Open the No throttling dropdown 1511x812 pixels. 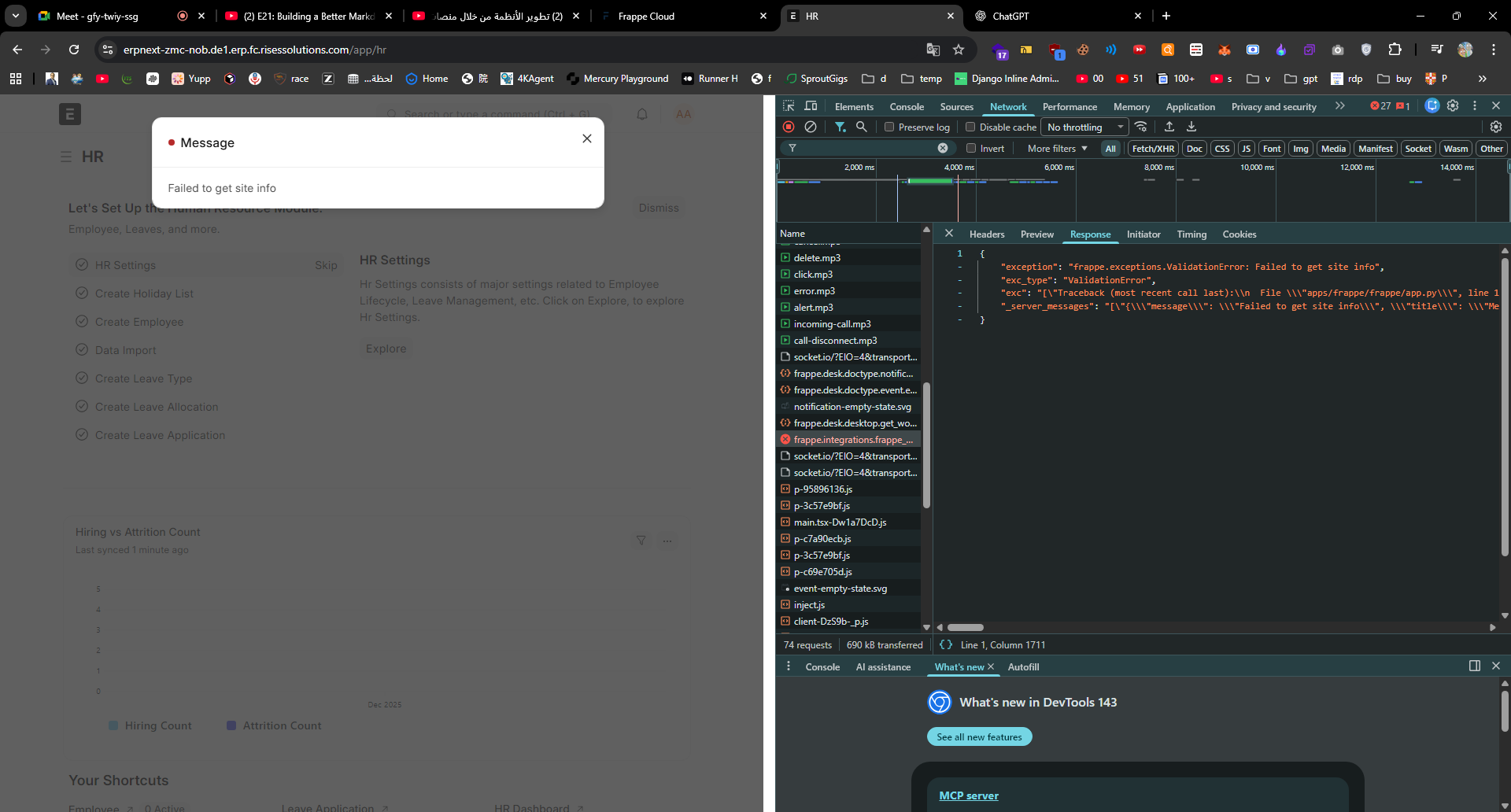(x=1084, y=127)
